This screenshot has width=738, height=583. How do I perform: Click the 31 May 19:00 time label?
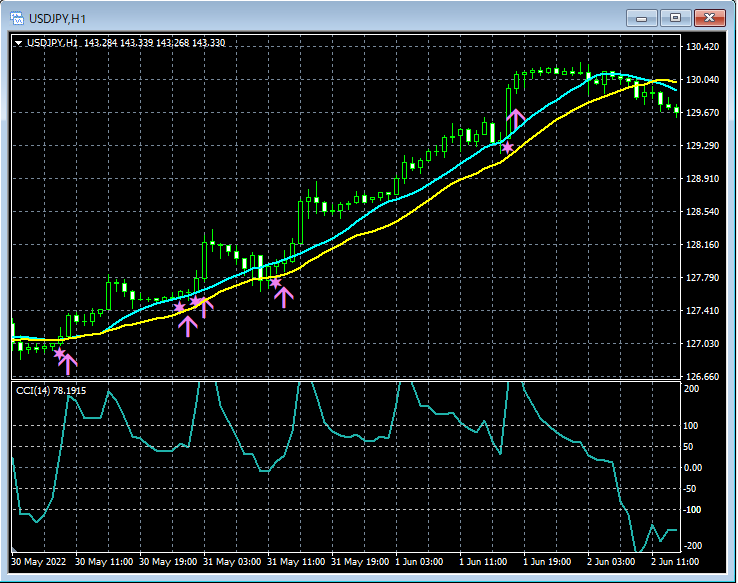[x=360, y=562]
